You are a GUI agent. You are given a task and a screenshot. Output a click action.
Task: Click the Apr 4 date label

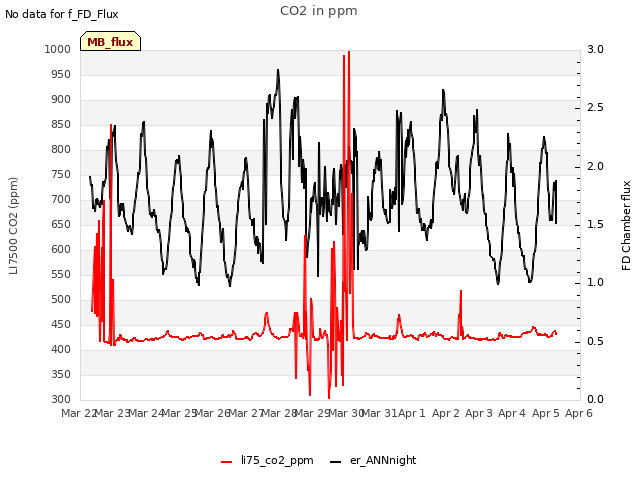[512, 413]
